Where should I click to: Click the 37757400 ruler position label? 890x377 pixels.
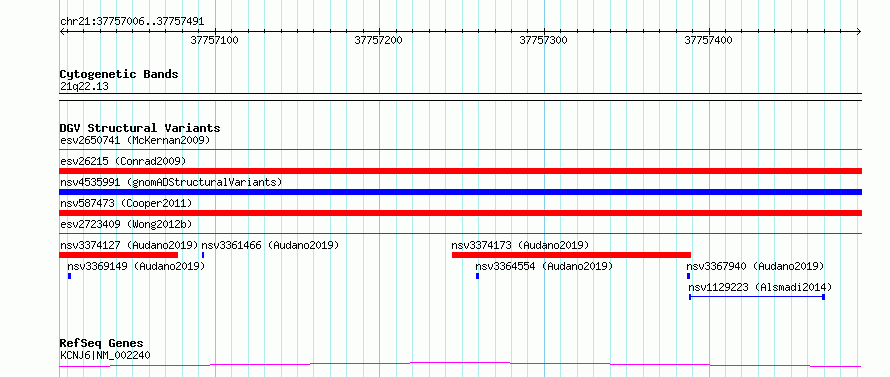click(x=708, y=40)
